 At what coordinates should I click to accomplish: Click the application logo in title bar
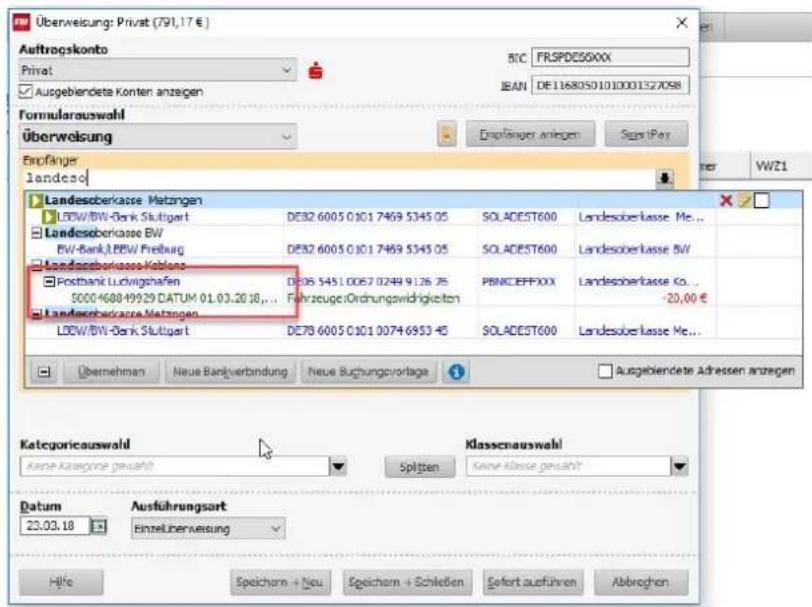click(21, 23)
